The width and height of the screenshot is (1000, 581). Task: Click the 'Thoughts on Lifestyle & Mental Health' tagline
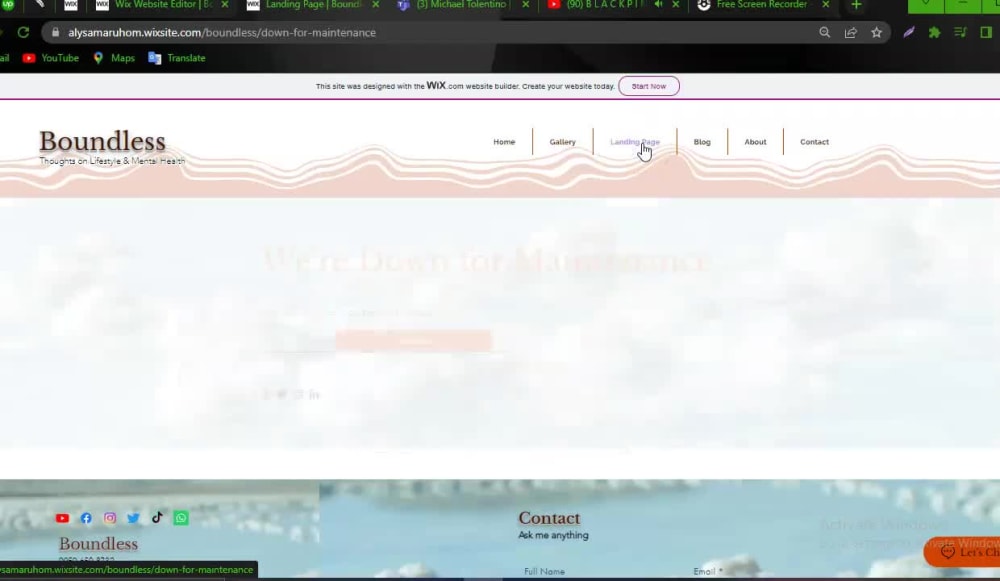(x=112, y=161)
